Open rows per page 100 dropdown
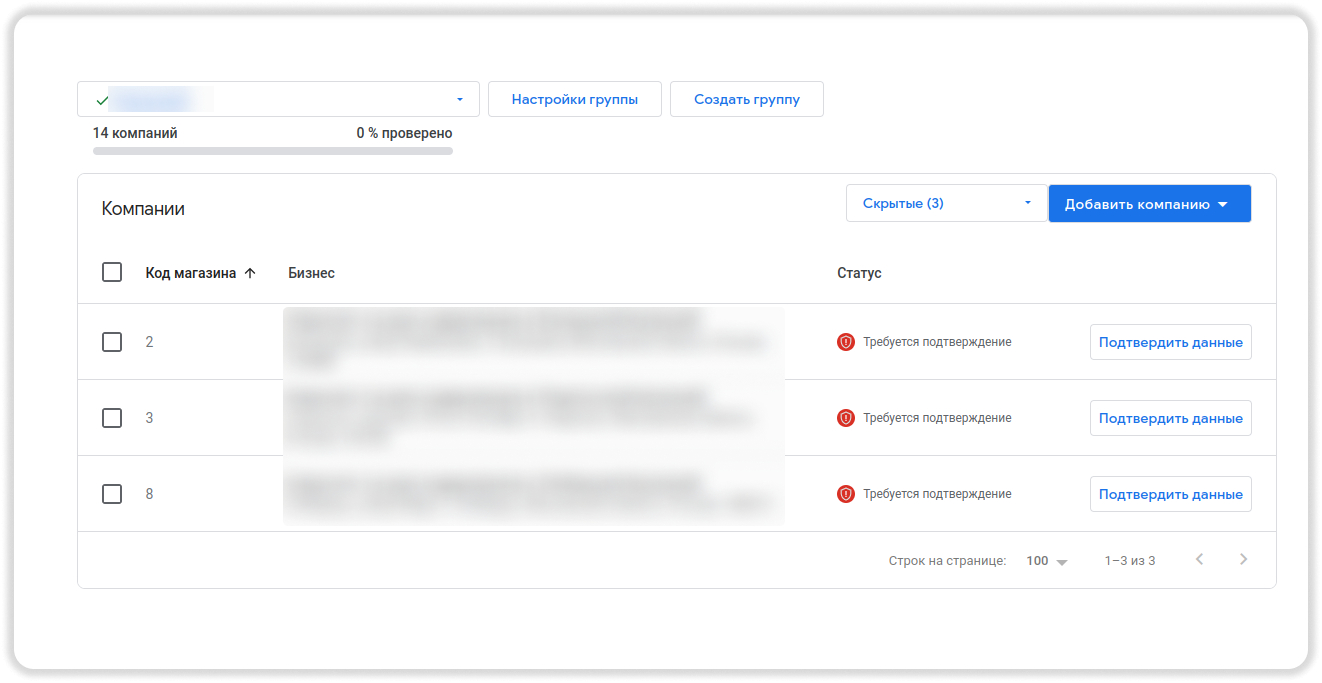 pos(1047,561)
